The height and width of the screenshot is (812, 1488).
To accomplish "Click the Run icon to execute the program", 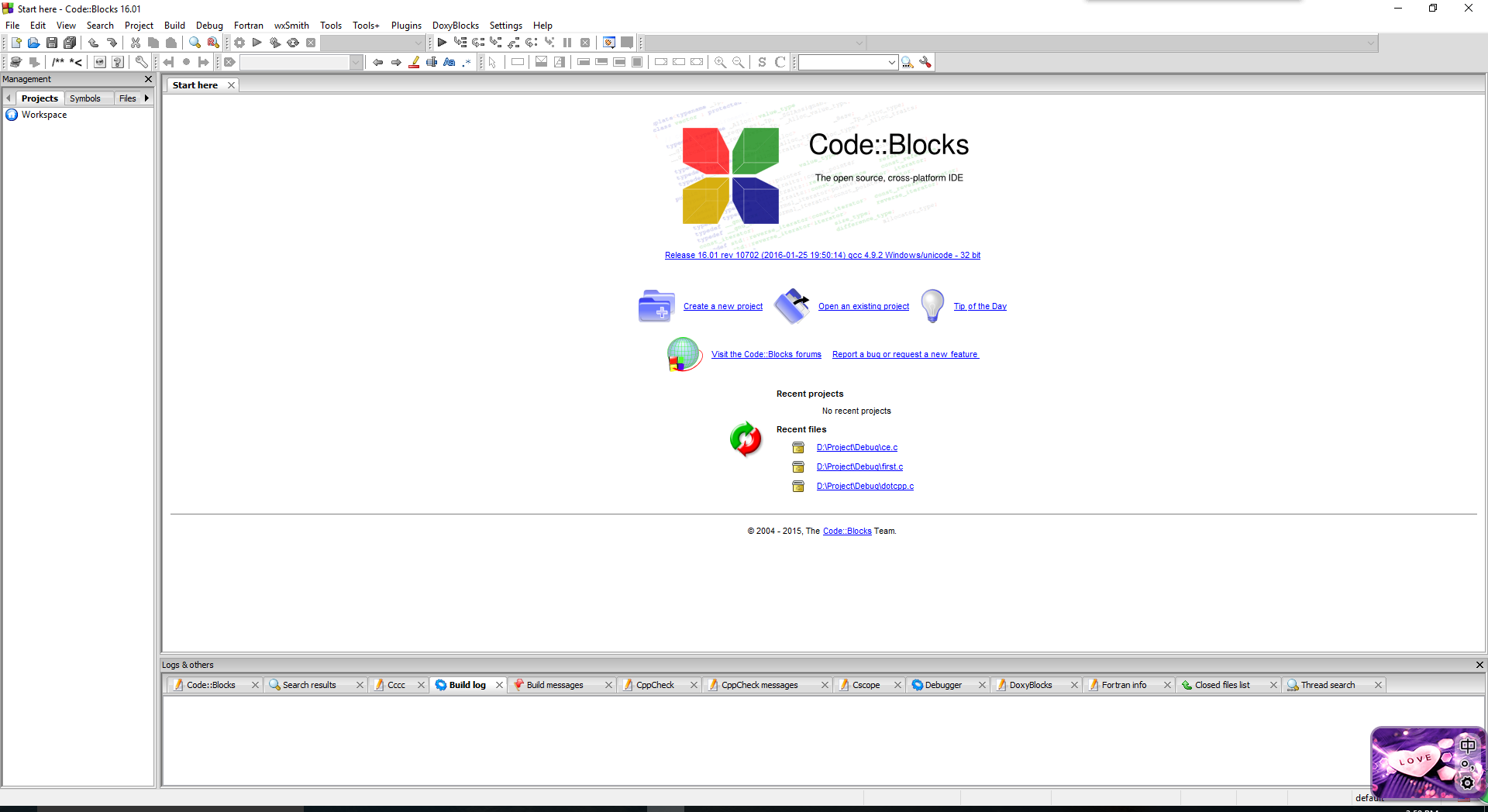I will click(257, 43).
